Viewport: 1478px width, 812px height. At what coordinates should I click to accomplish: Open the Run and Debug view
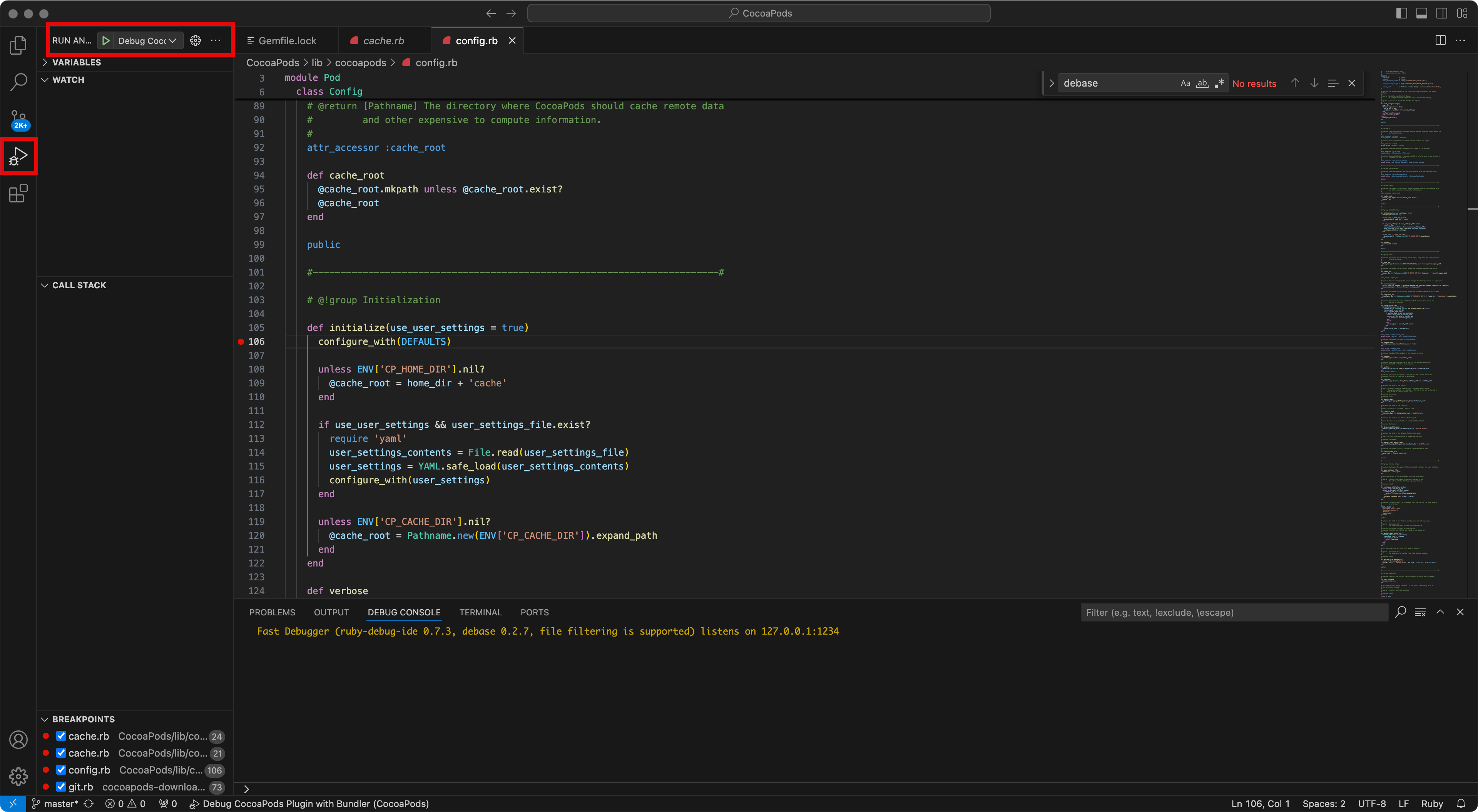click(18, 156)
